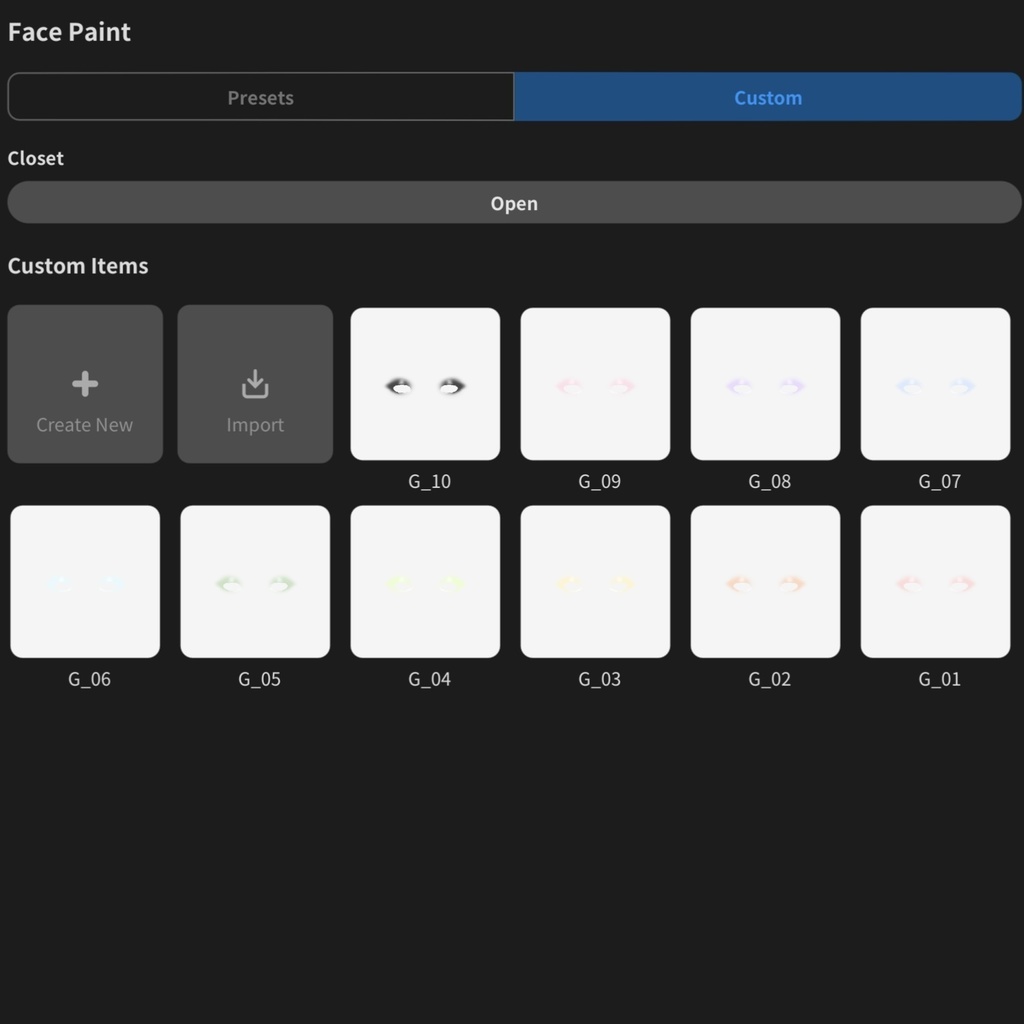The image size is (1024, 1024).
Task: Pick the G_07 blue face paint
Action: click(935, 384)
